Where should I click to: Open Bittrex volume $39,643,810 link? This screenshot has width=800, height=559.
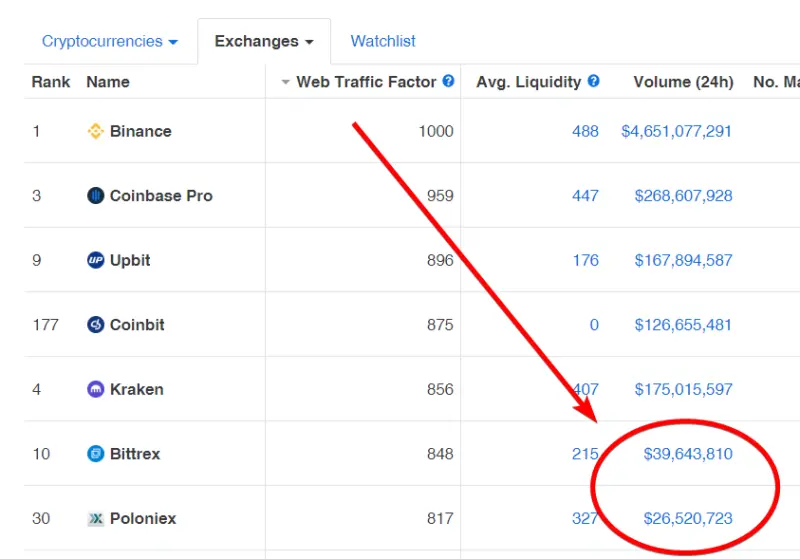[x=688, y=454]
